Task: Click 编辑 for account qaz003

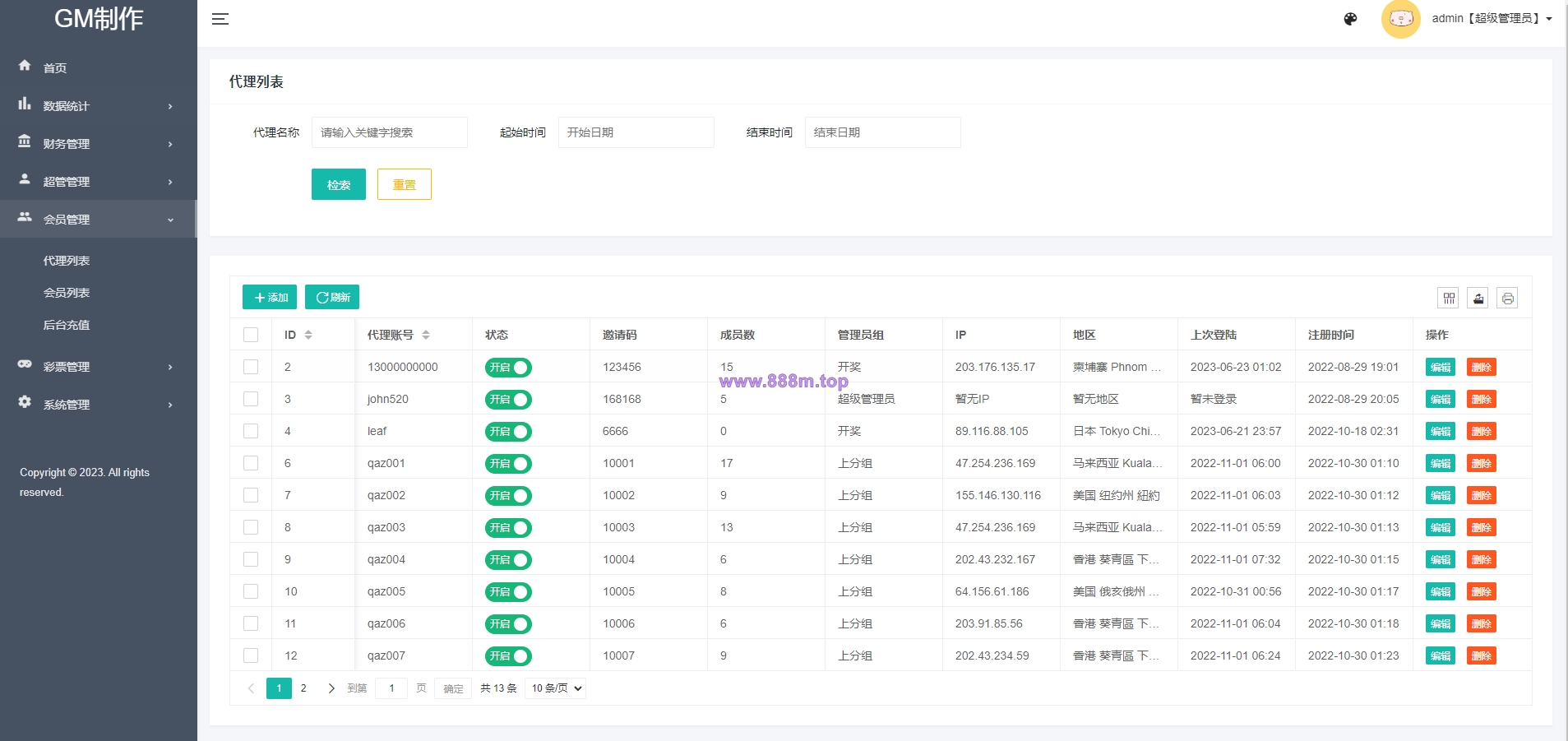Action: [1441, 527]
